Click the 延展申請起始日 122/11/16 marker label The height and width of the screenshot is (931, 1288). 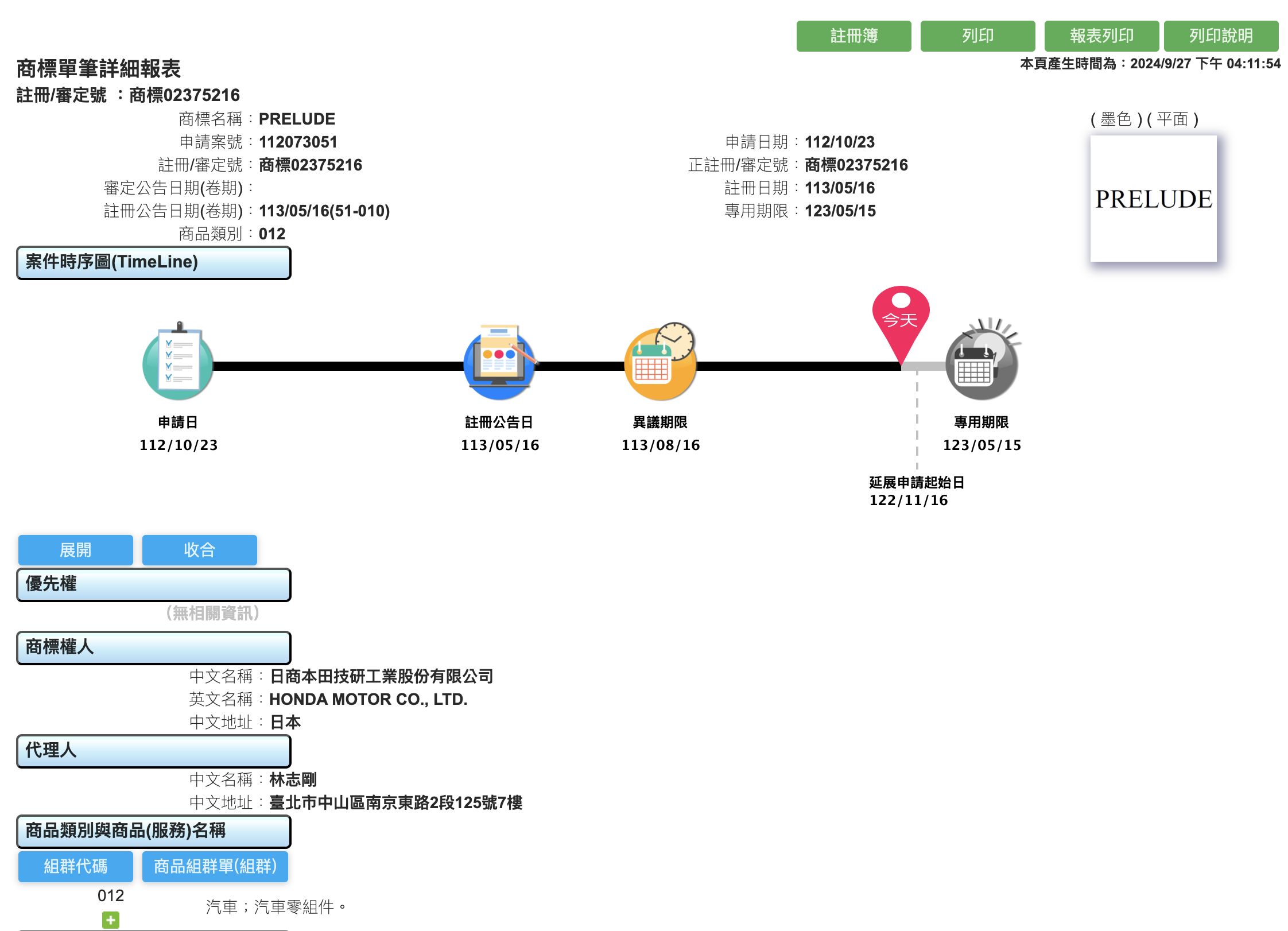click(917, 491)
